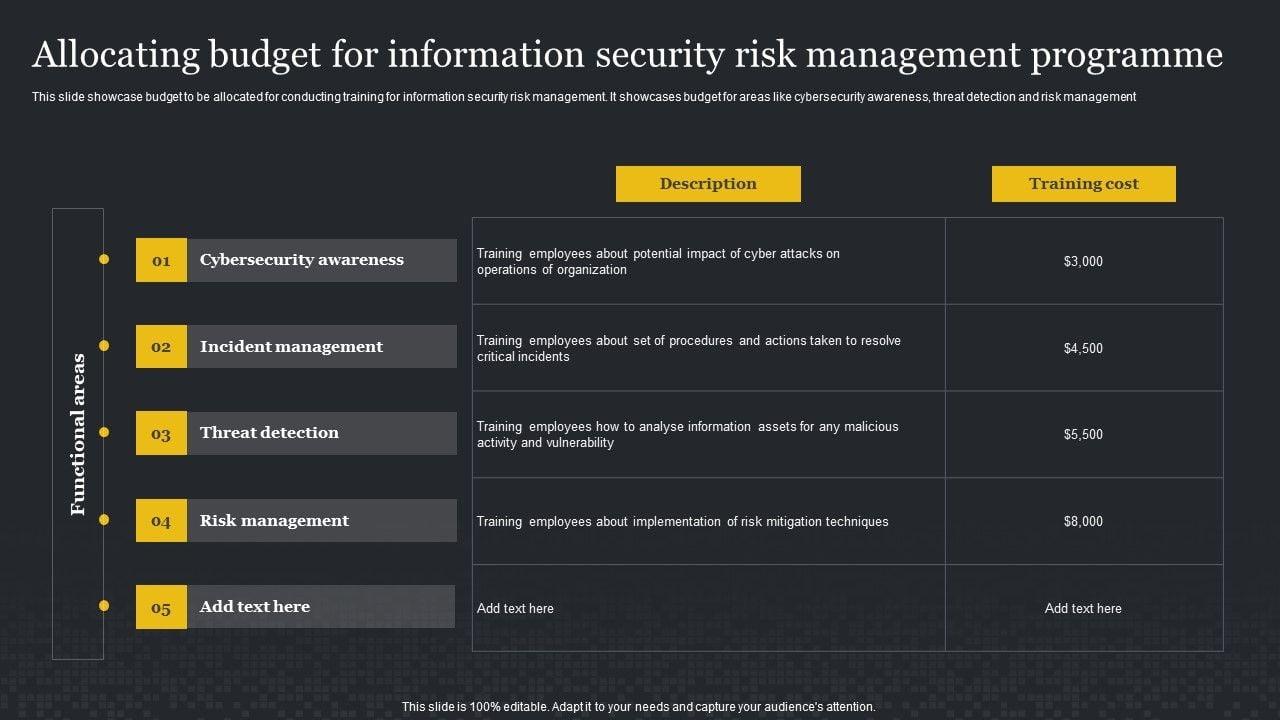Click the yellow Description header button
This screenshot has width=1280, height=720.
pyautogui.click(x=708, y=184)
